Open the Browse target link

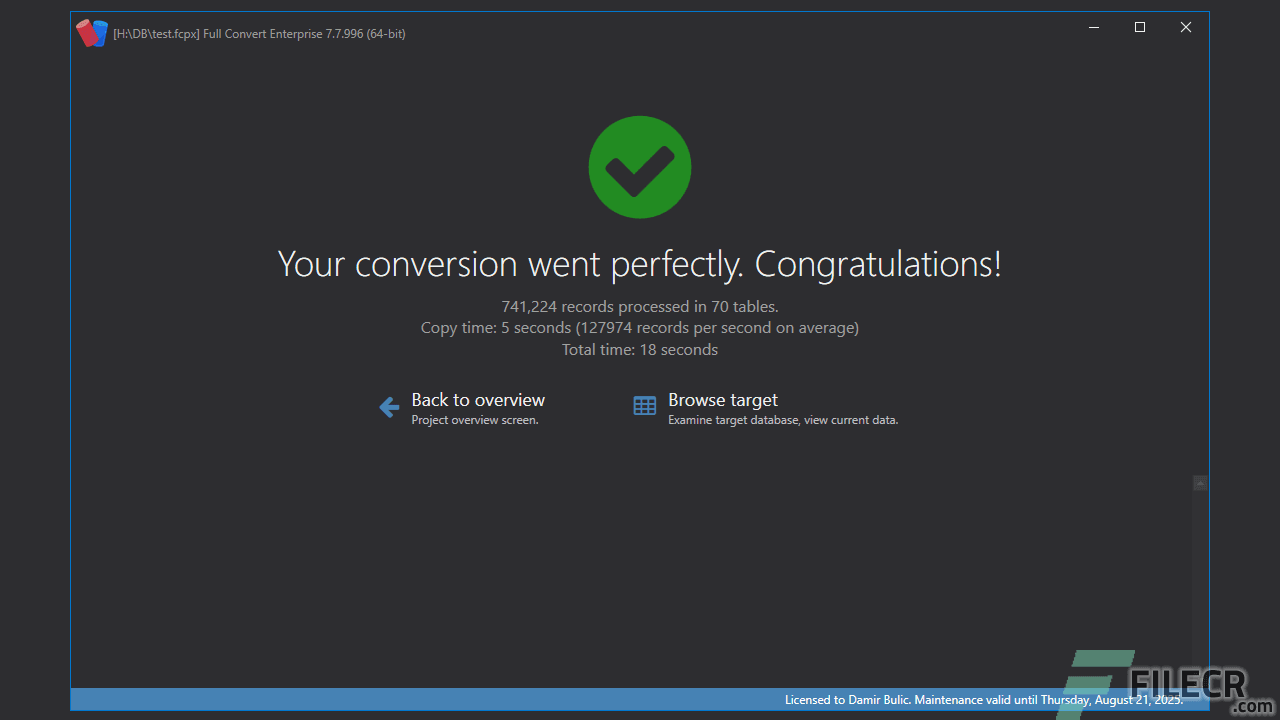722,399
